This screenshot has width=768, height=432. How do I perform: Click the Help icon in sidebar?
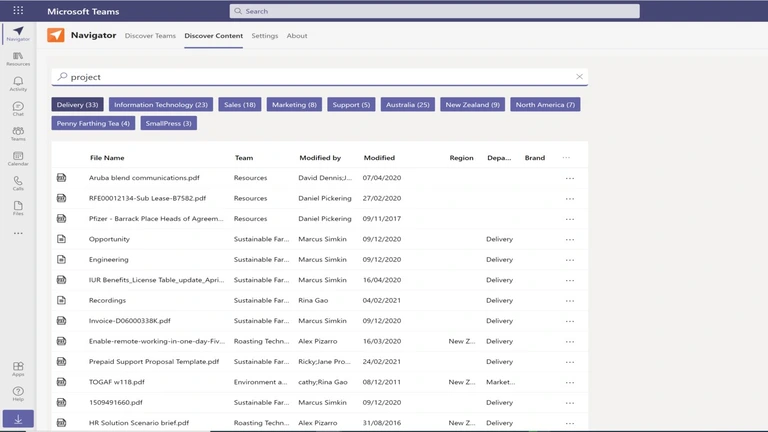click(18, 393)
